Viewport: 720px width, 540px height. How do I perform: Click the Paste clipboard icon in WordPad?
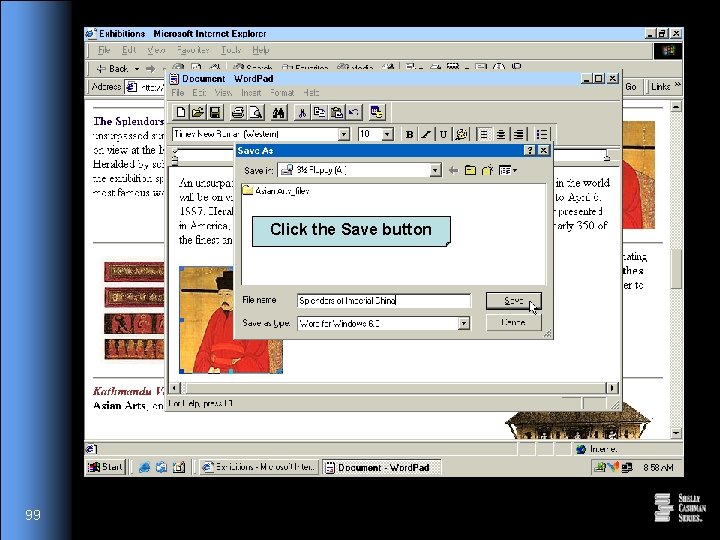pos(336,112)
